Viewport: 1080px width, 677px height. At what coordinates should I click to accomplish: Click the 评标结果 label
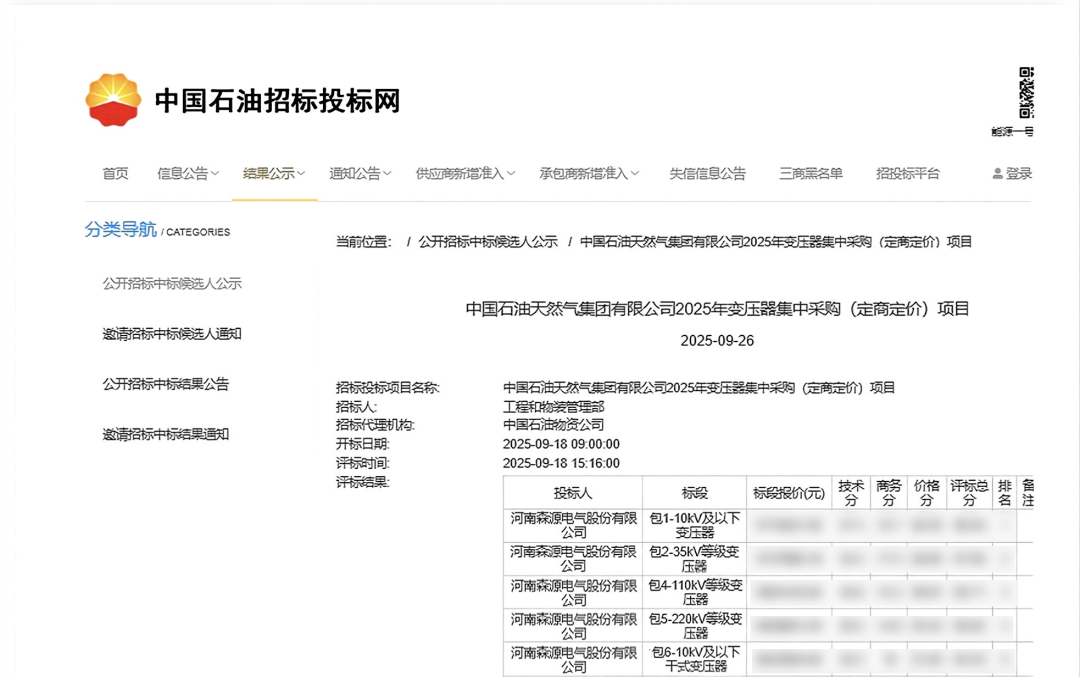[362, 482]
